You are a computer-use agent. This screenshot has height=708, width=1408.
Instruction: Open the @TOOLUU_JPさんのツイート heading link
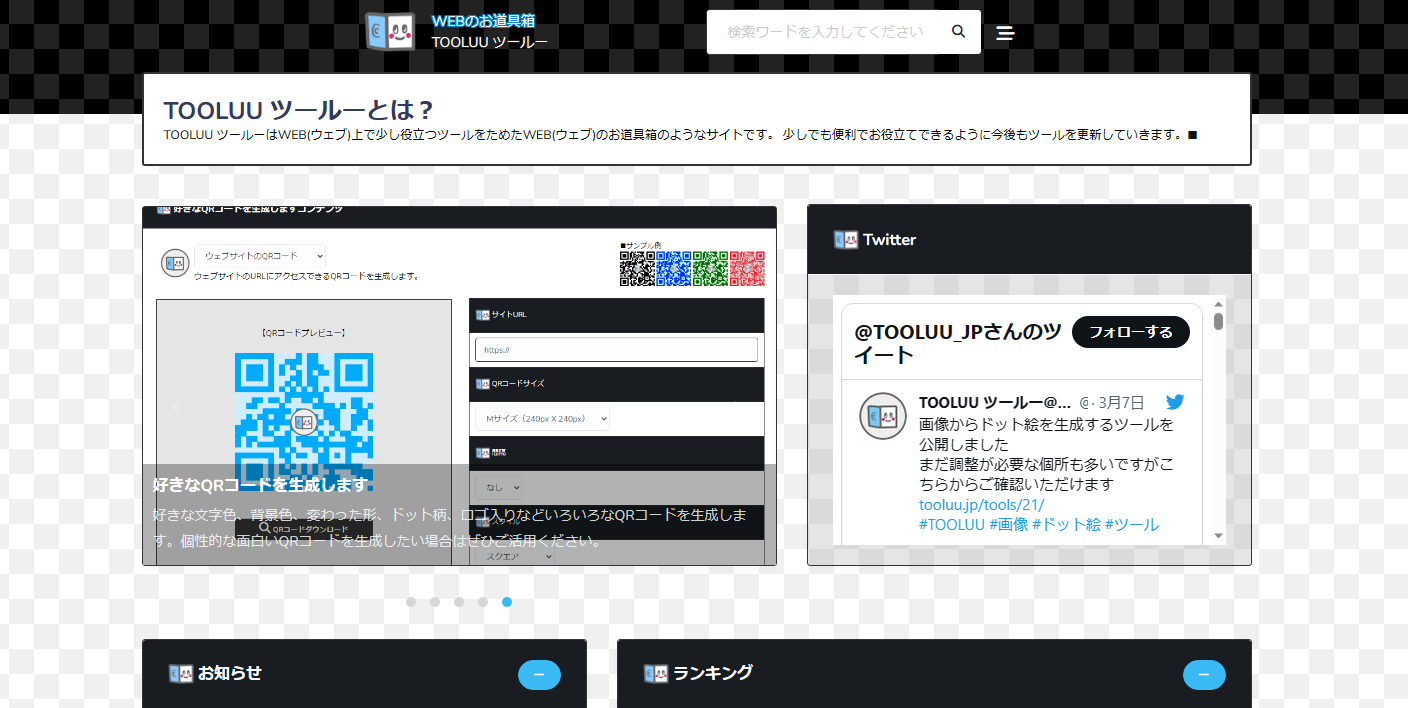coord(958,344)
